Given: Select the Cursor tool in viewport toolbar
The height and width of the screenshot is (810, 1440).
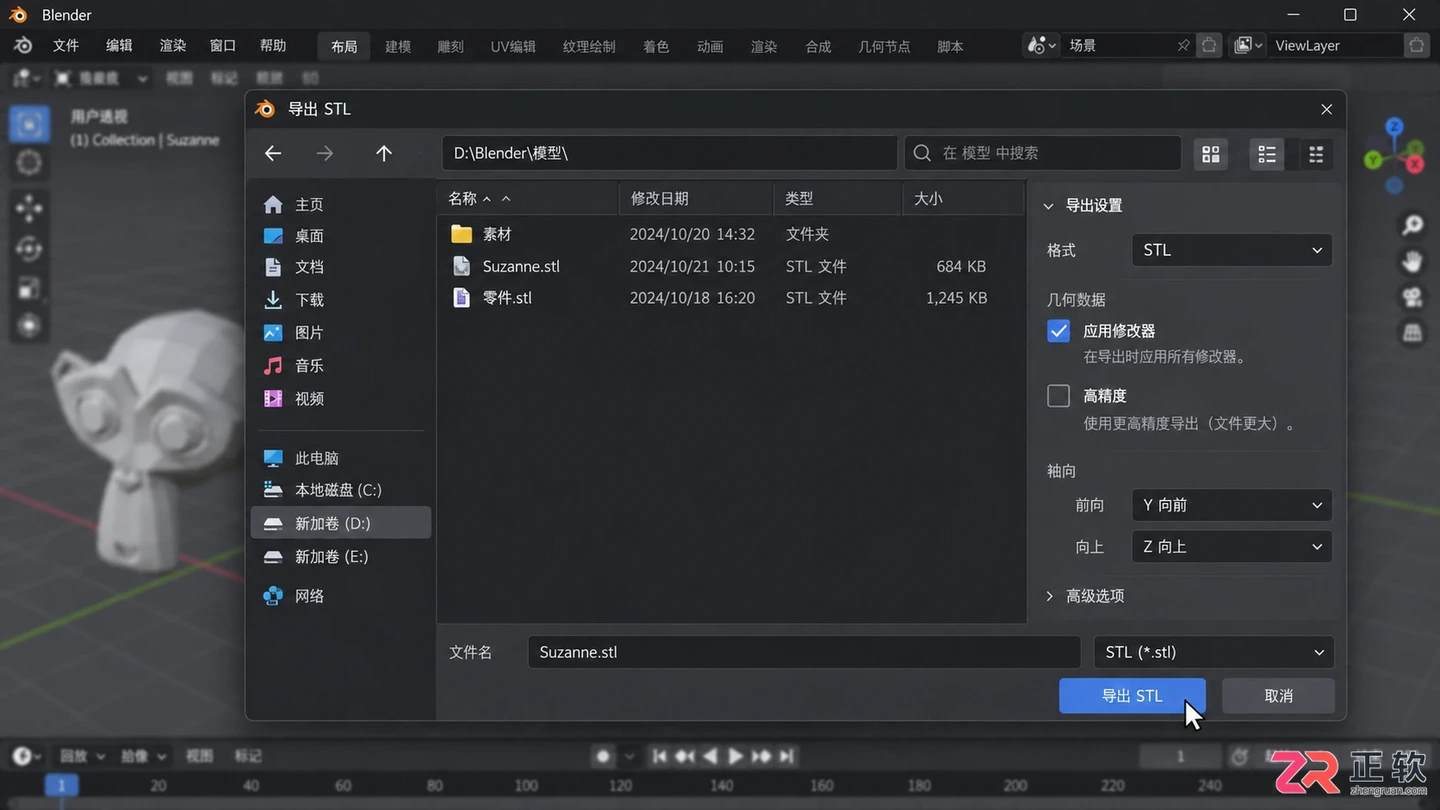Looking at the screenshot, I should point(29,162).
